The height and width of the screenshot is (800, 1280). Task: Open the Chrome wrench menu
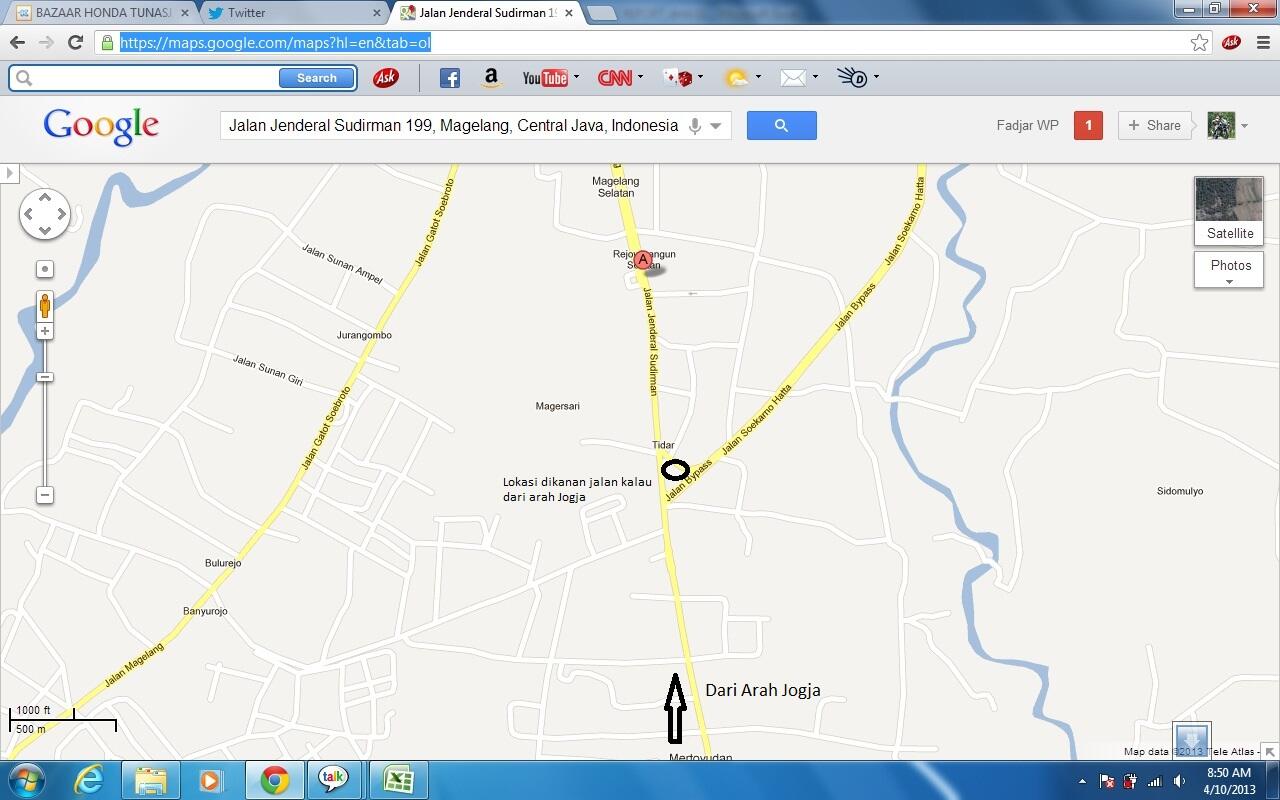tap(1262, 42)
